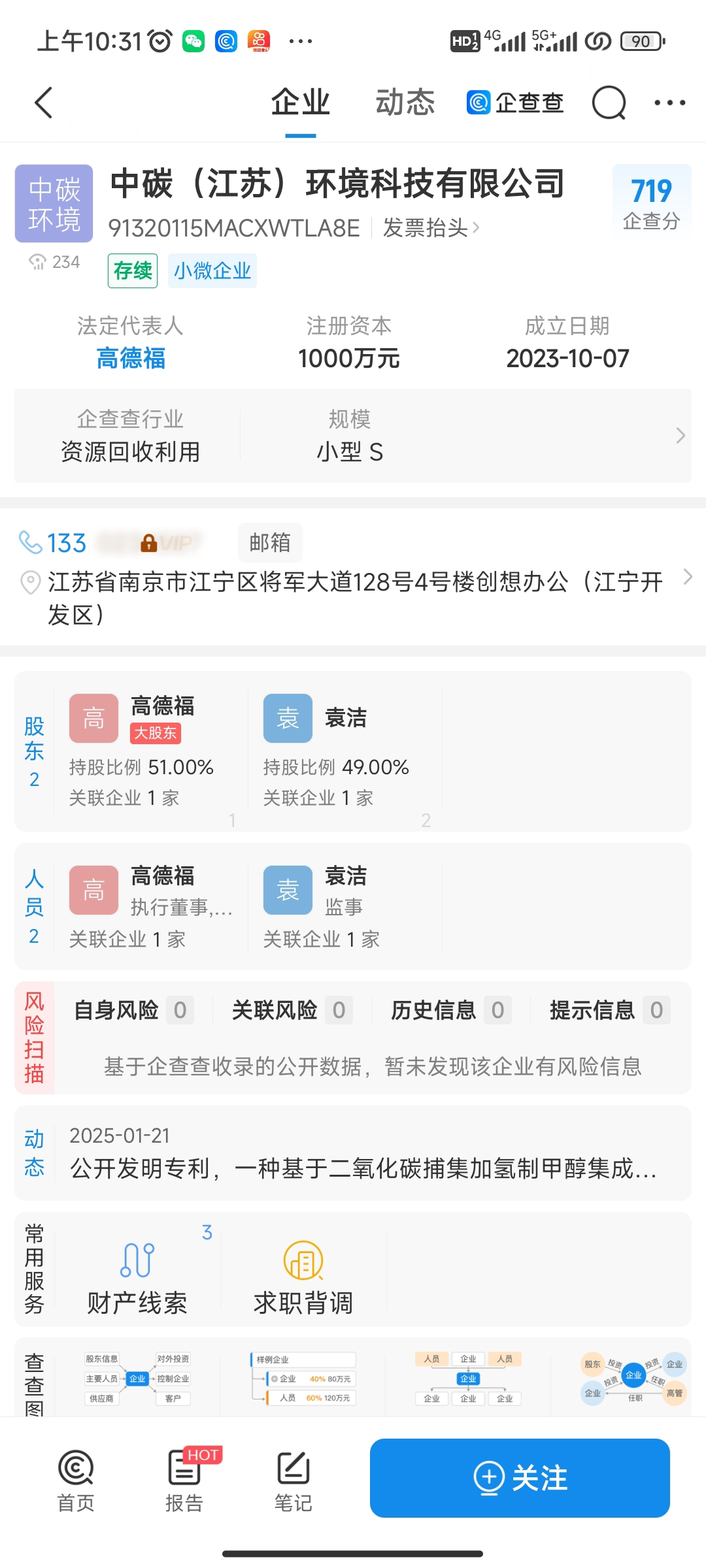Open 笔记 notes icon

(x=293, y=1480)
